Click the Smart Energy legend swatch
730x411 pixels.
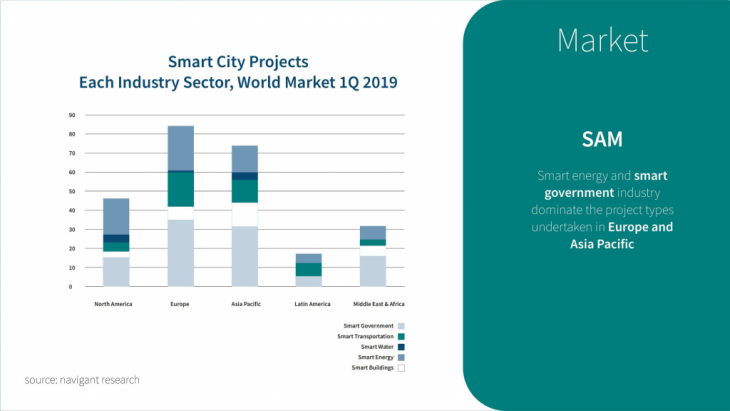pos(401,357)
